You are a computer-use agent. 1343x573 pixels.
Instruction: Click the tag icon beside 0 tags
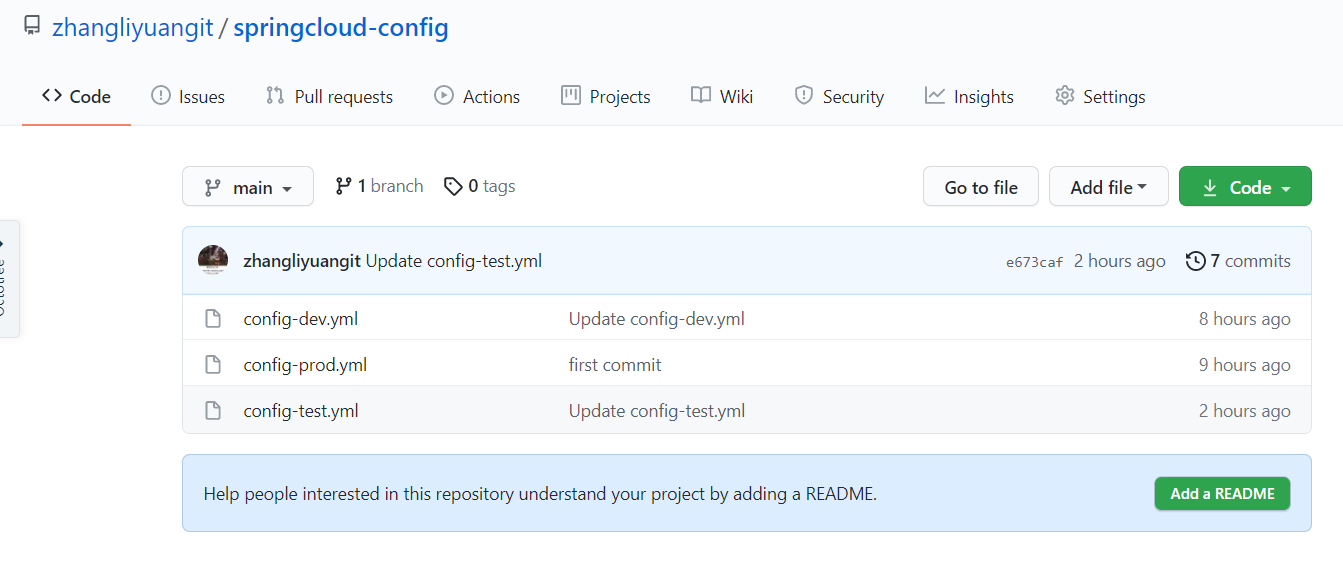(453, 186)
